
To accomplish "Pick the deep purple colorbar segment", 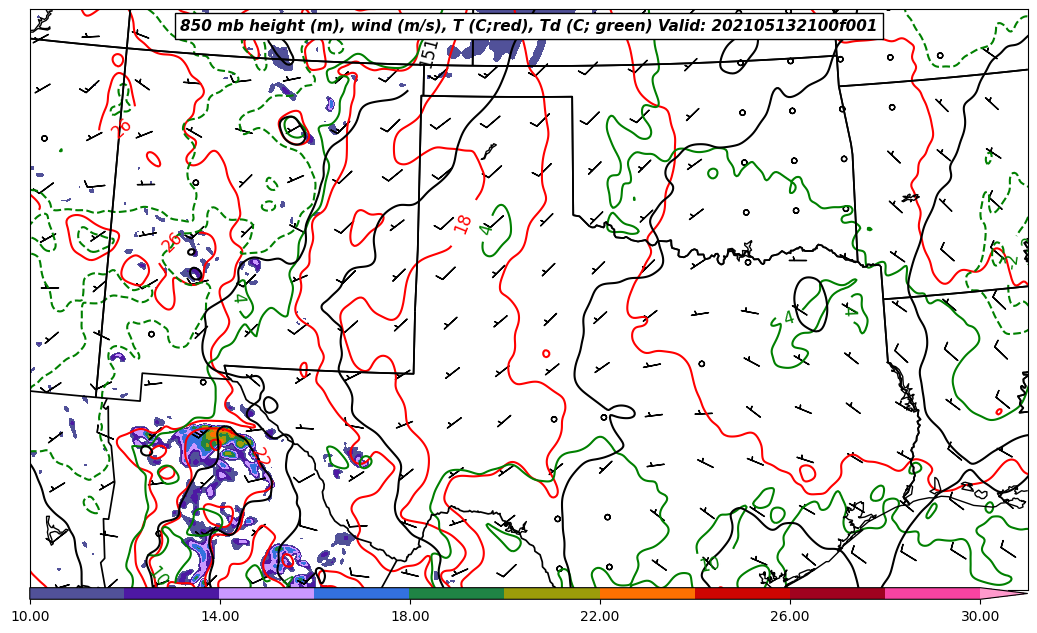I will 172,593.
